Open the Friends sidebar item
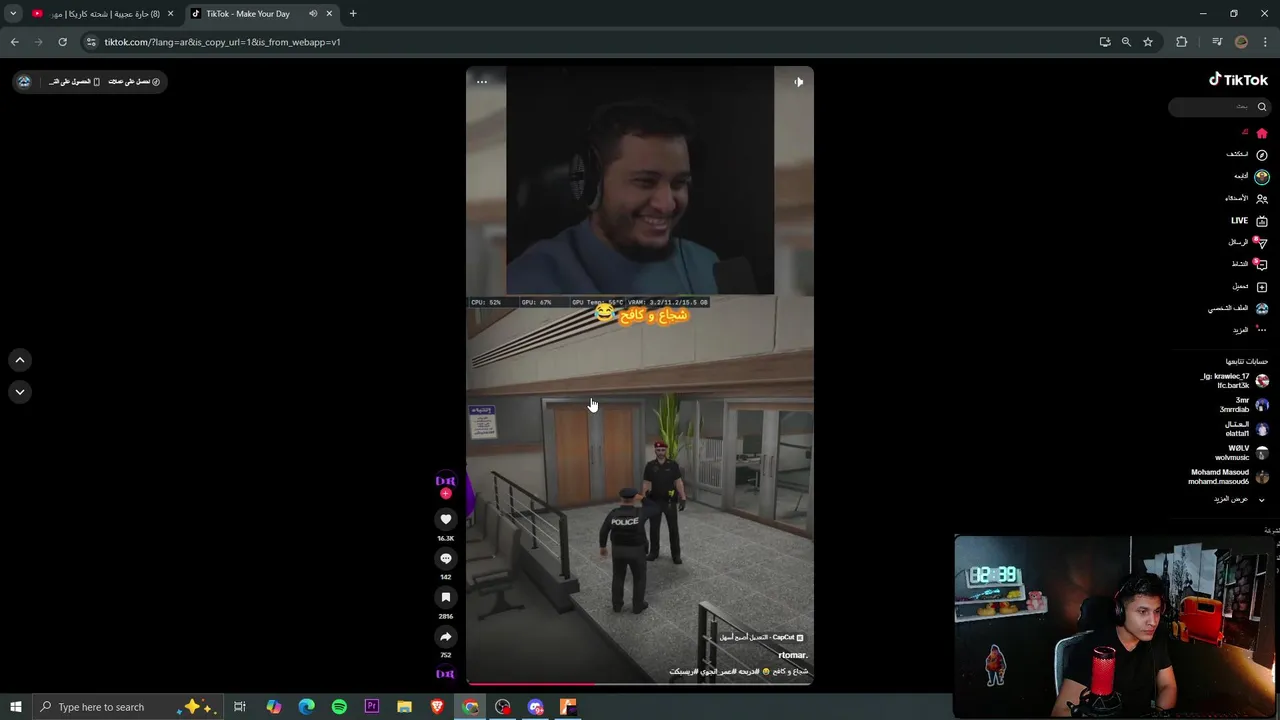Image resolution: width=1280 pixels, height=720 pixels. point(1246,198)
